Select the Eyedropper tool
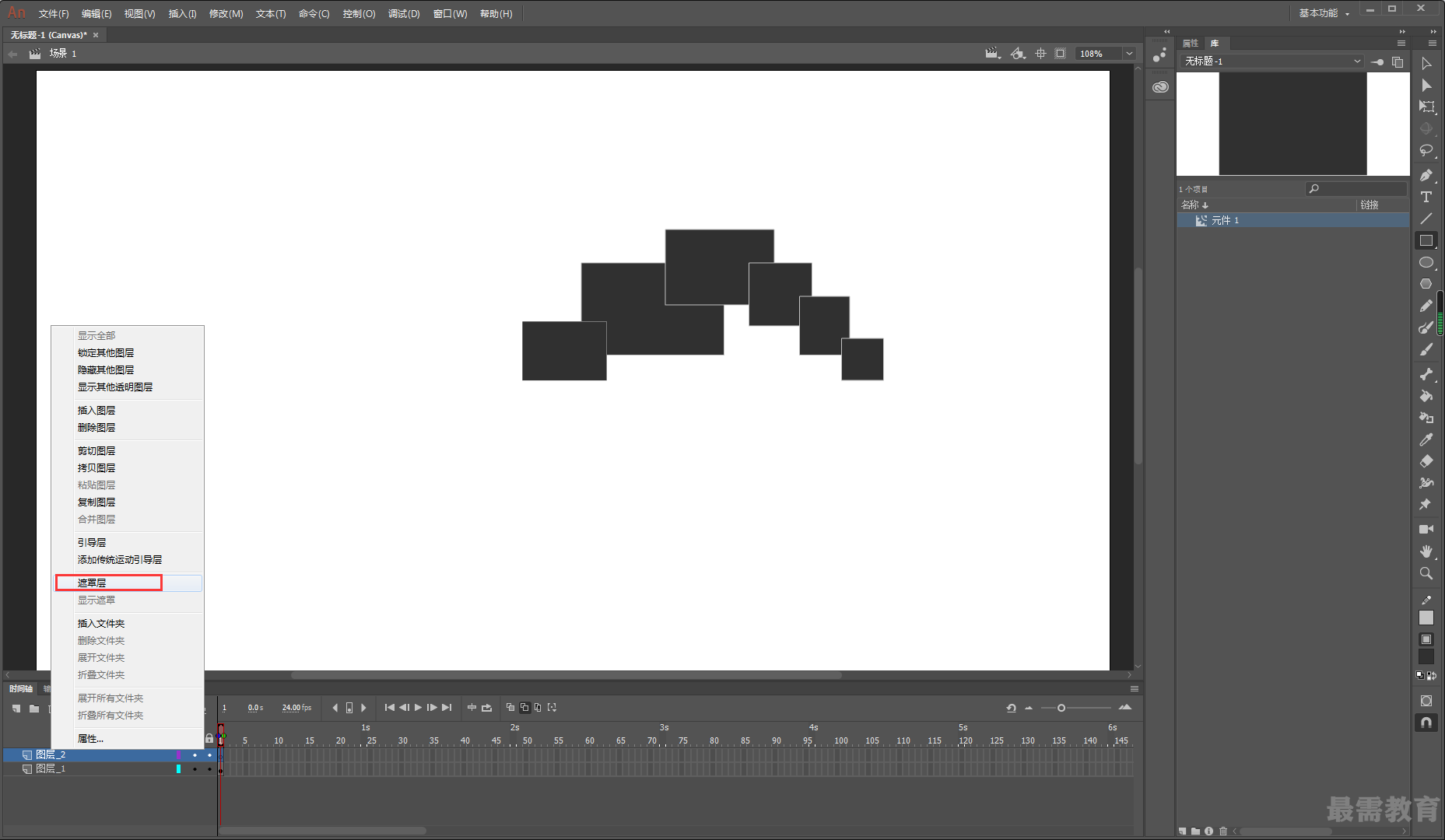The image size is (1445, 840). (x=1426, y=439)
